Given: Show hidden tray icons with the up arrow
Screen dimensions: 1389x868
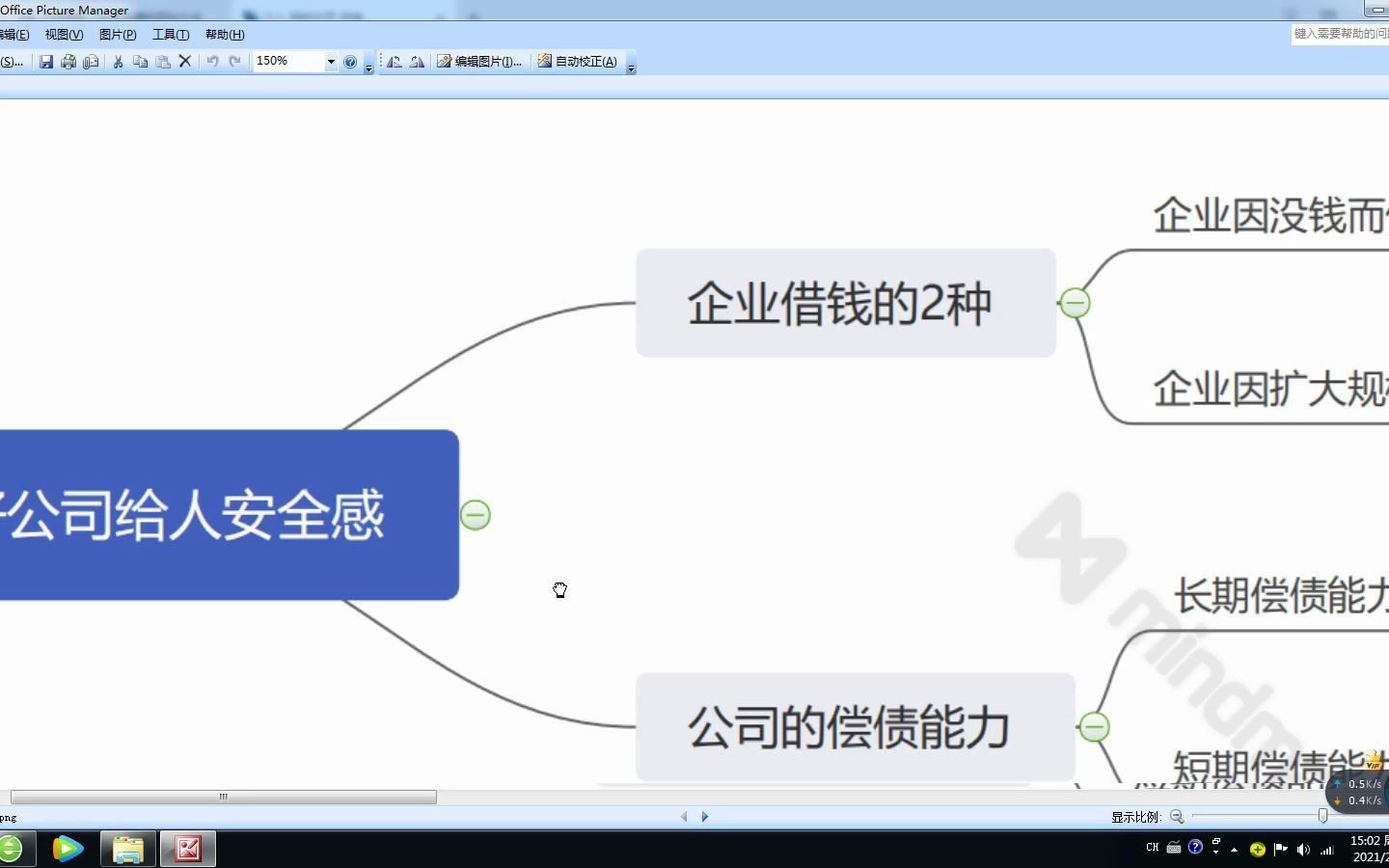Looking at the screenshot, I should (x=1234, y=850).
